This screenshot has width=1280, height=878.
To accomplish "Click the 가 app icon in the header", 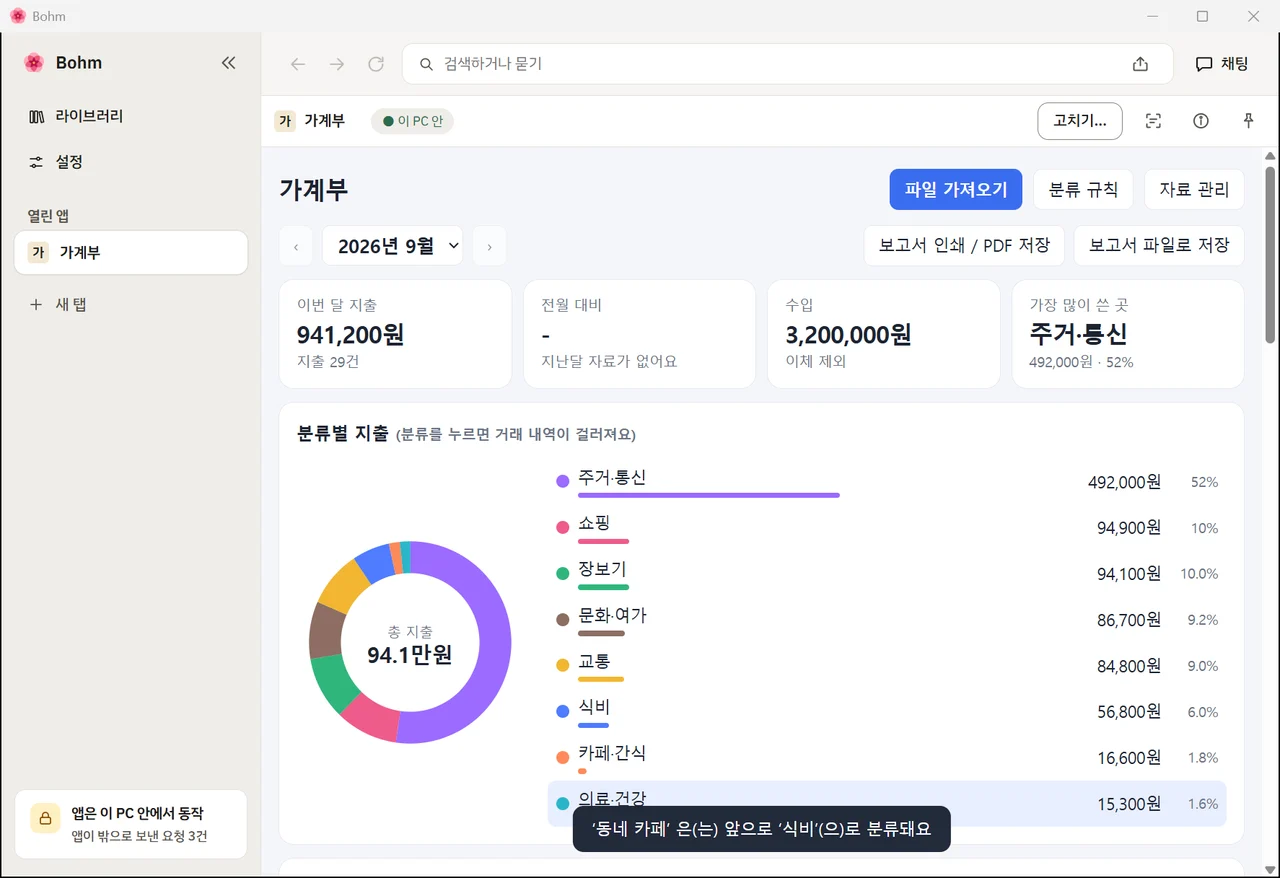I will tap(285, 121).
